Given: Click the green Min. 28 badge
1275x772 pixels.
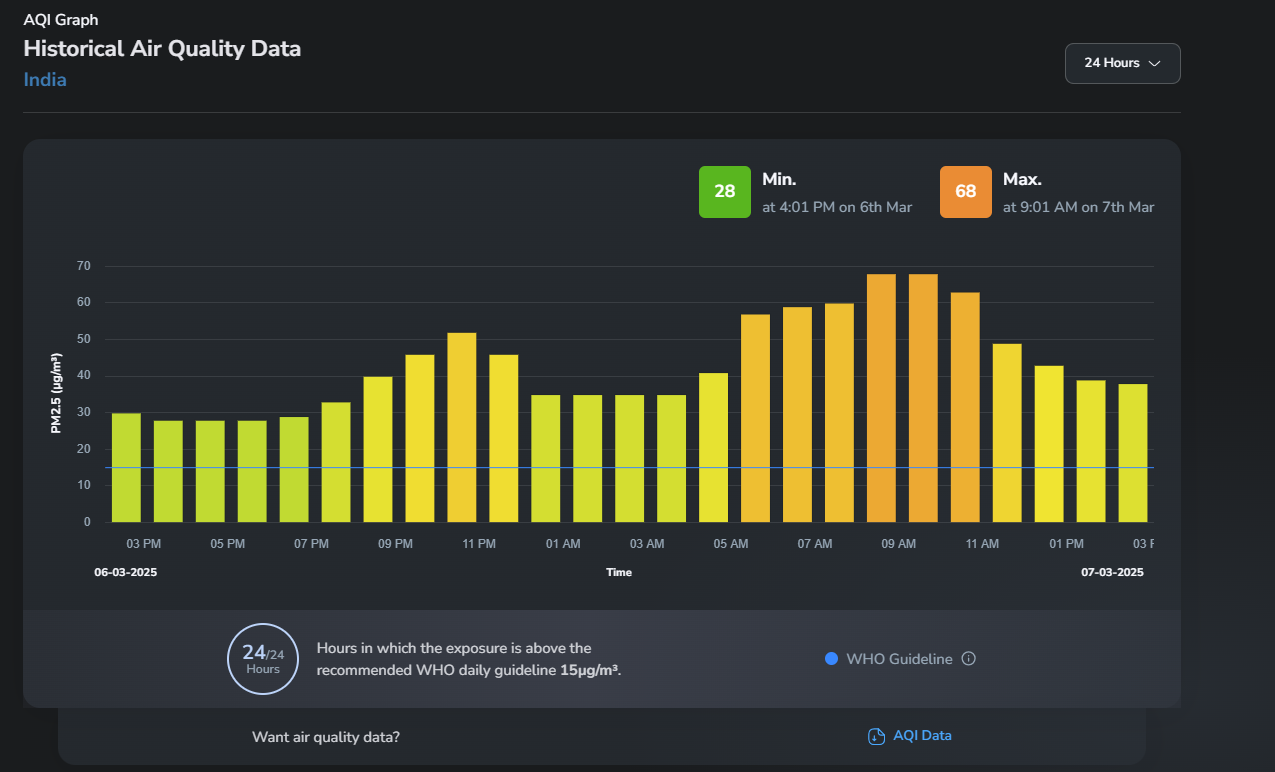Looking at the screenshot, I should click(724, 192).
